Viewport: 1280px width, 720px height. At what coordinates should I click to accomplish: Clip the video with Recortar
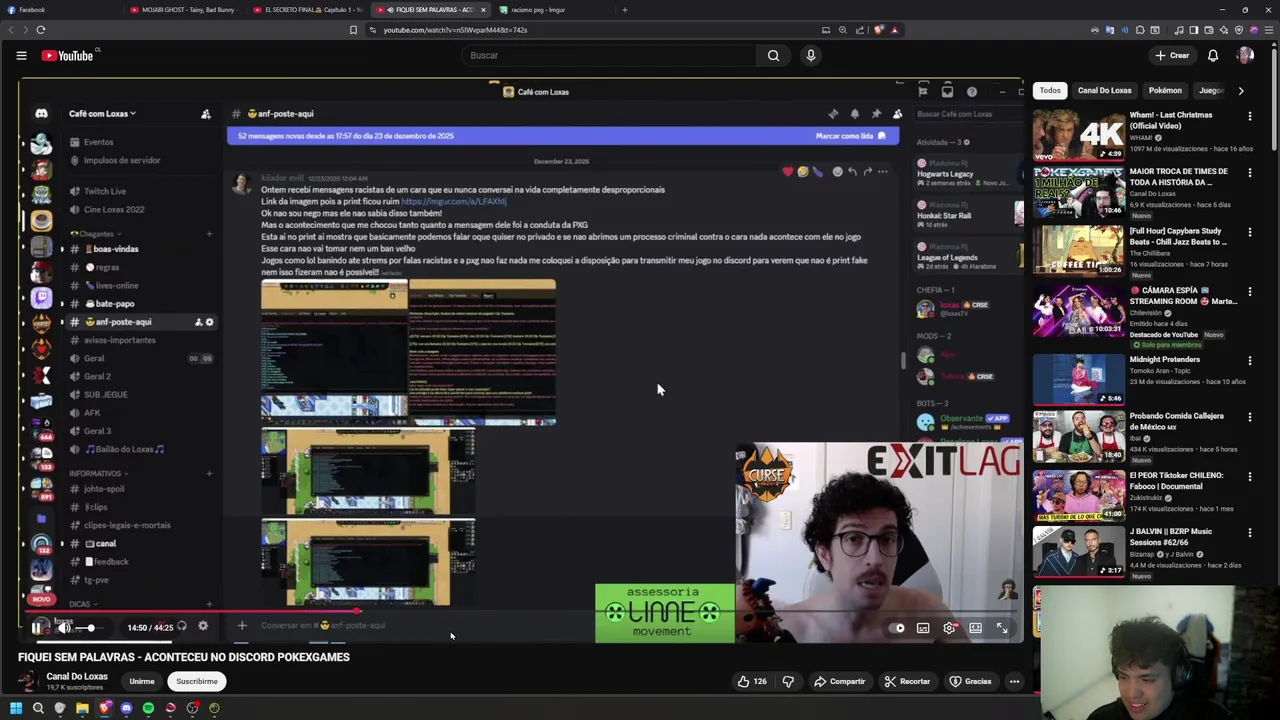coord(907,682)
